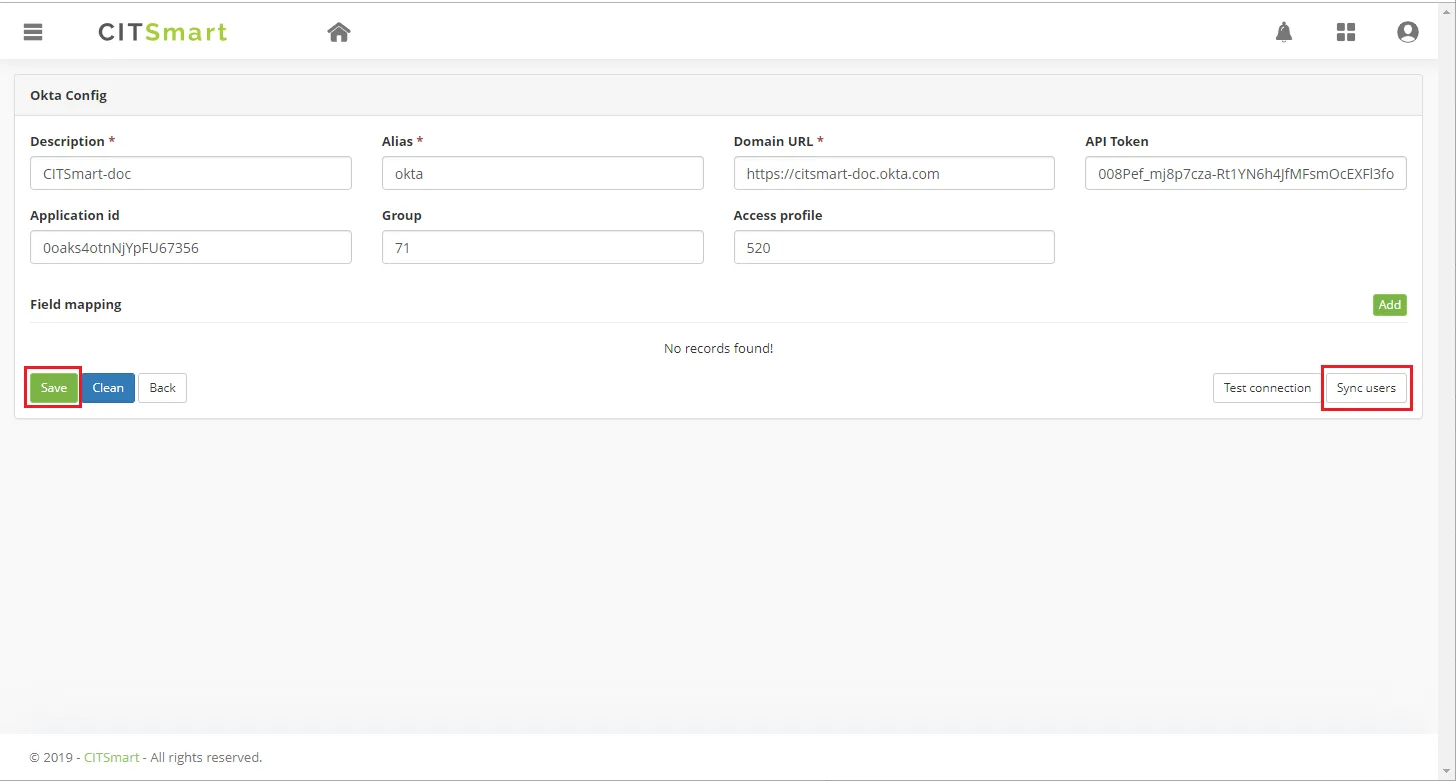
Task: Click the green Save button
Action: pos(54,388)
